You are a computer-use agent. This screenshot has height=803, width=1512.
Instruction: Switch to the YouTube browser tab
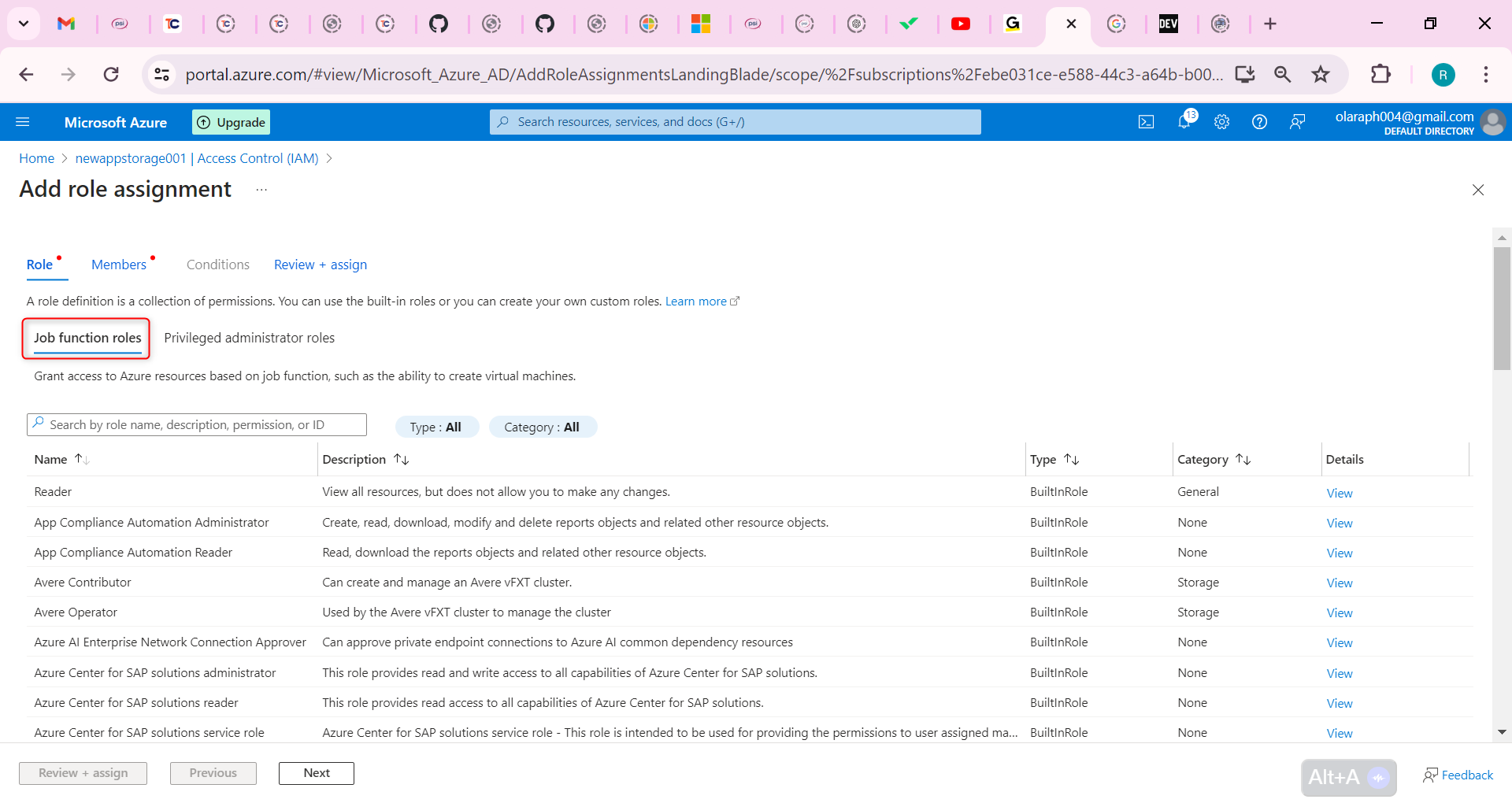[962, 24]
